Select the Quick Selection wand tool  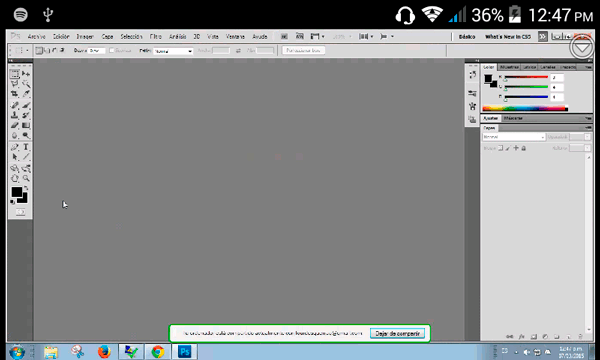pyautogui.click(x=26, y=83)
